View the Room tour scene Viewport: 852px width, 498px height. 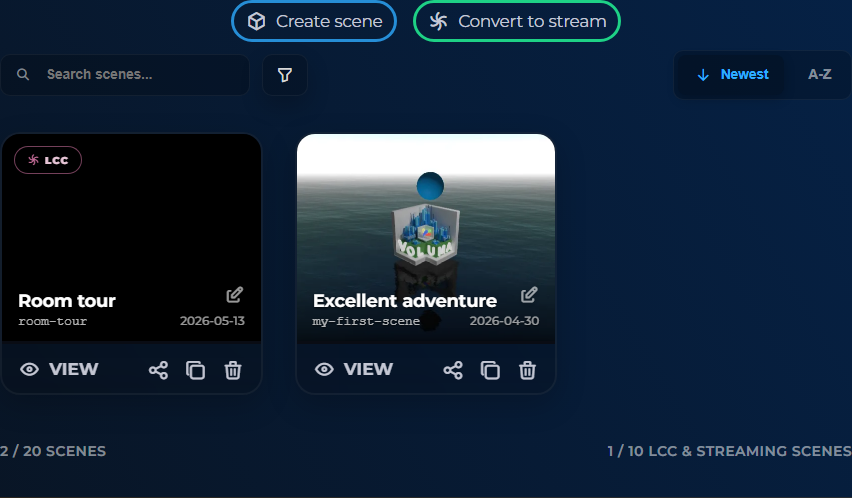click(59, 369)
